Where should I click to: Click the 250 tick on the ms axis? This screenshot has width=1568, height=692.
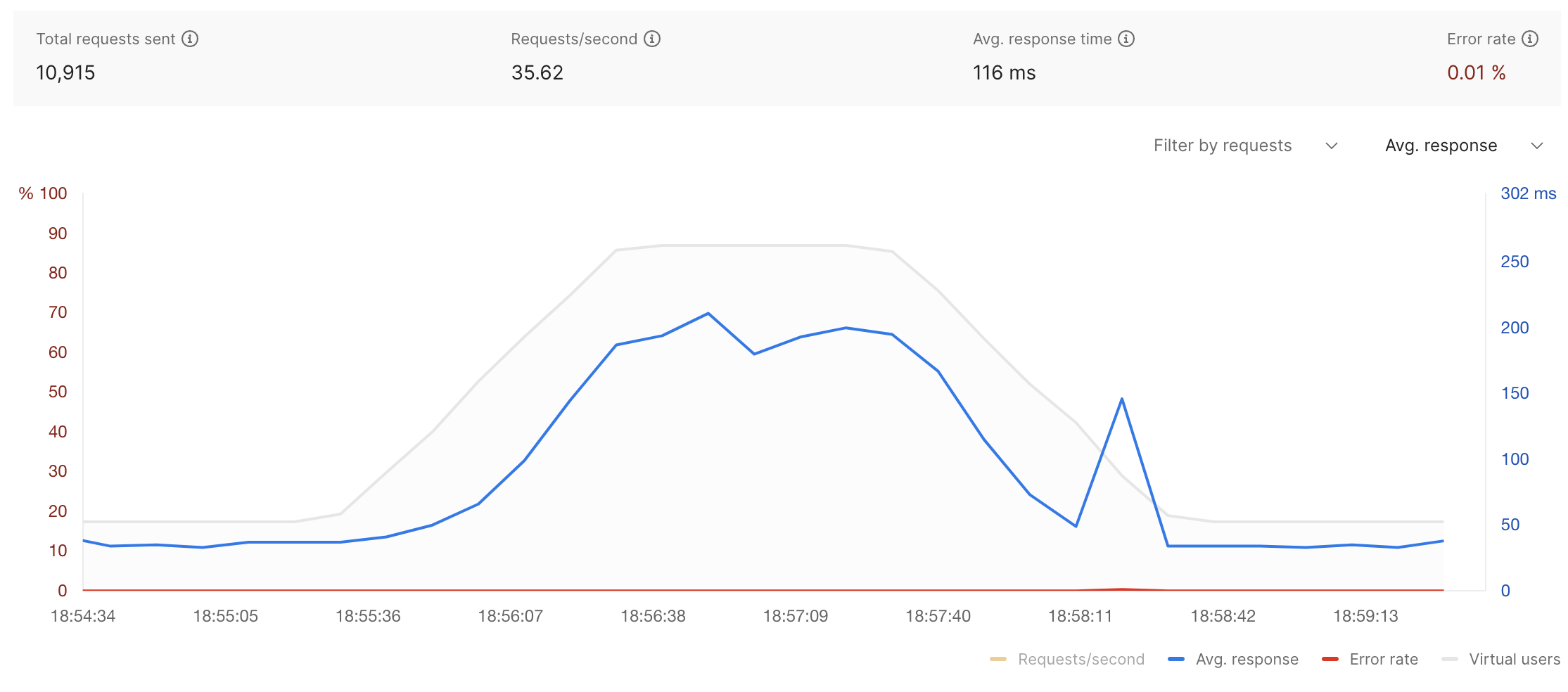tap(1515, 262)
